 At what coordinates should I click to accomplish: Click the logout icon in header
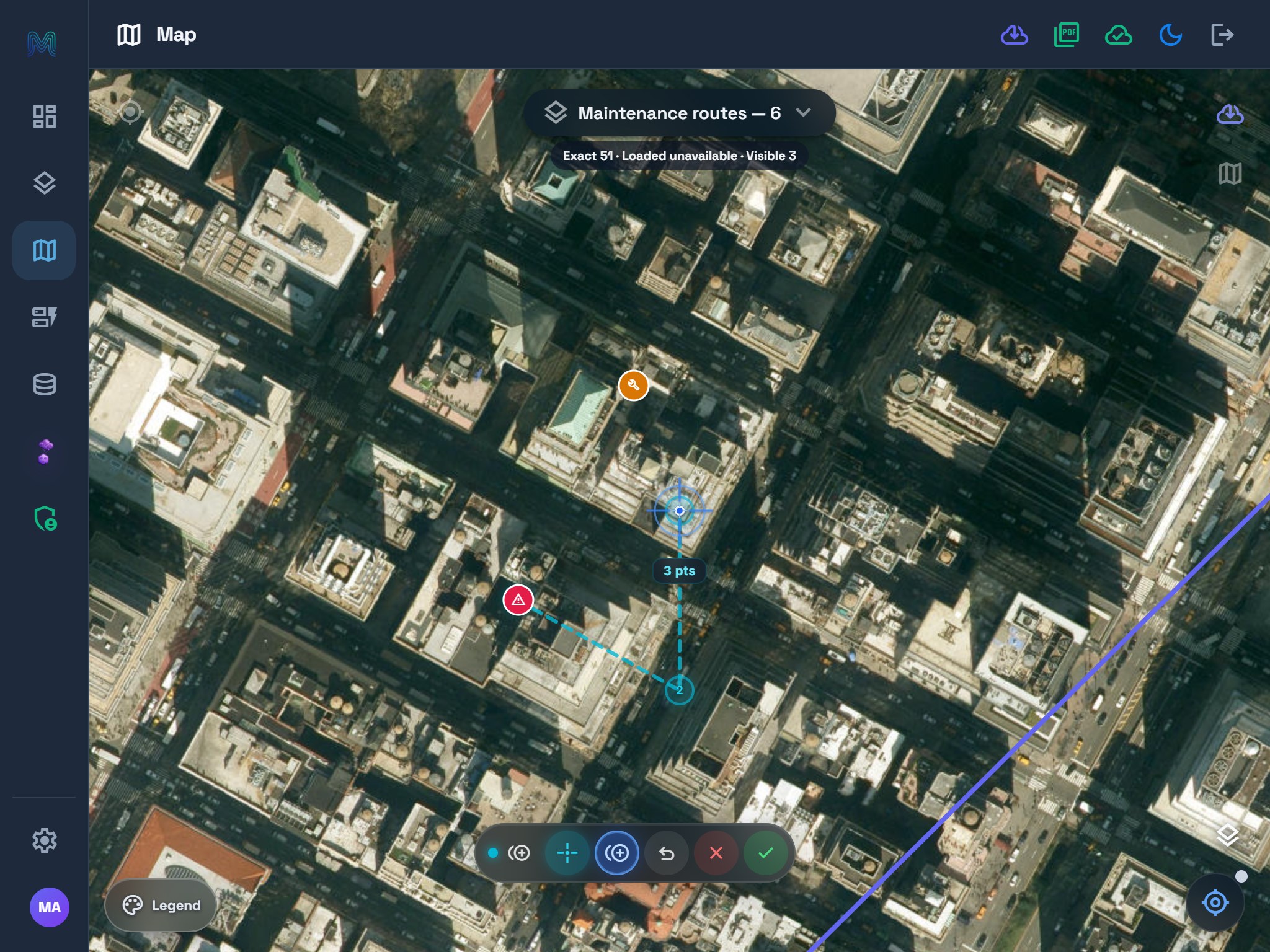(x=1222, y=35)
